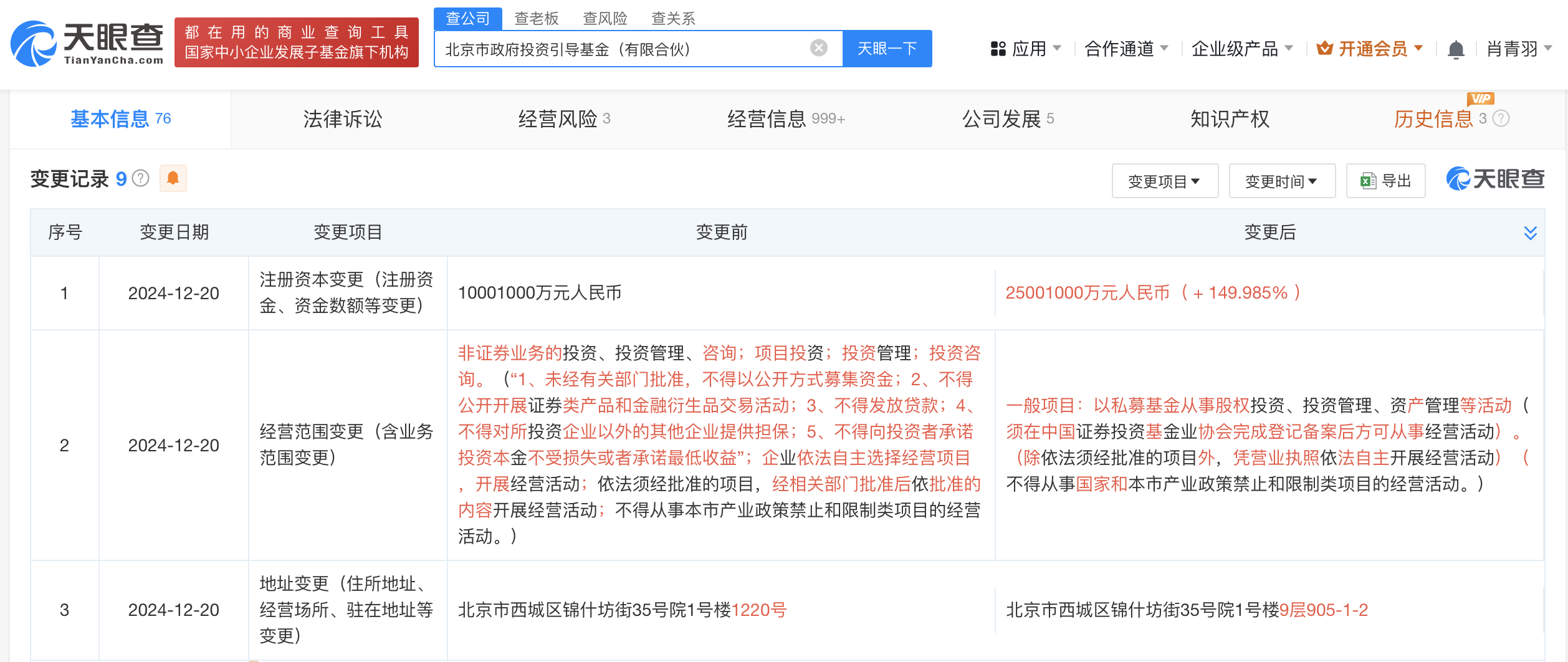Click the help question mark beside 变更记录 9

pyautogui.click(x=141, y=179)
